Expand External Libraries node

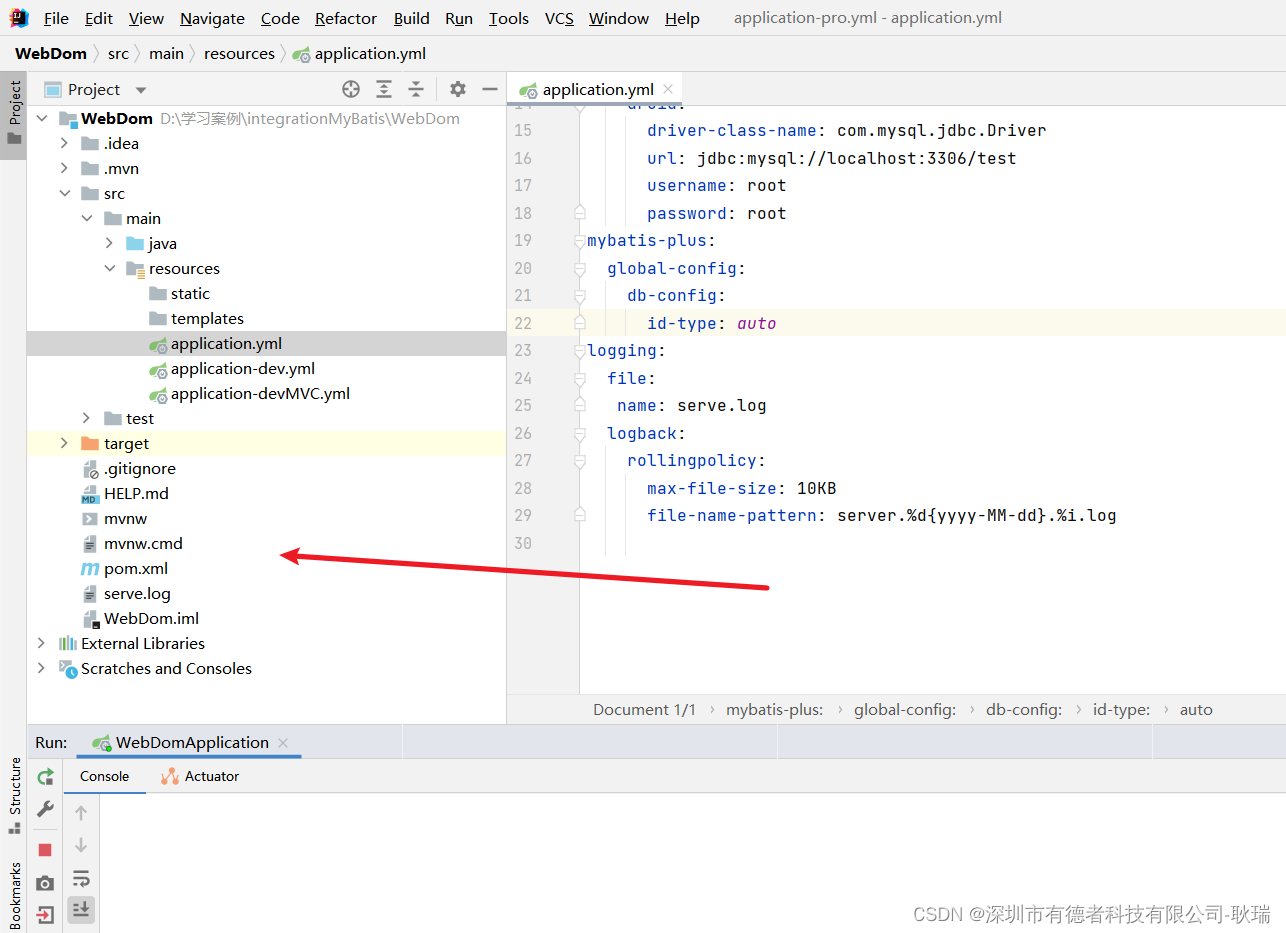point(42,643)
